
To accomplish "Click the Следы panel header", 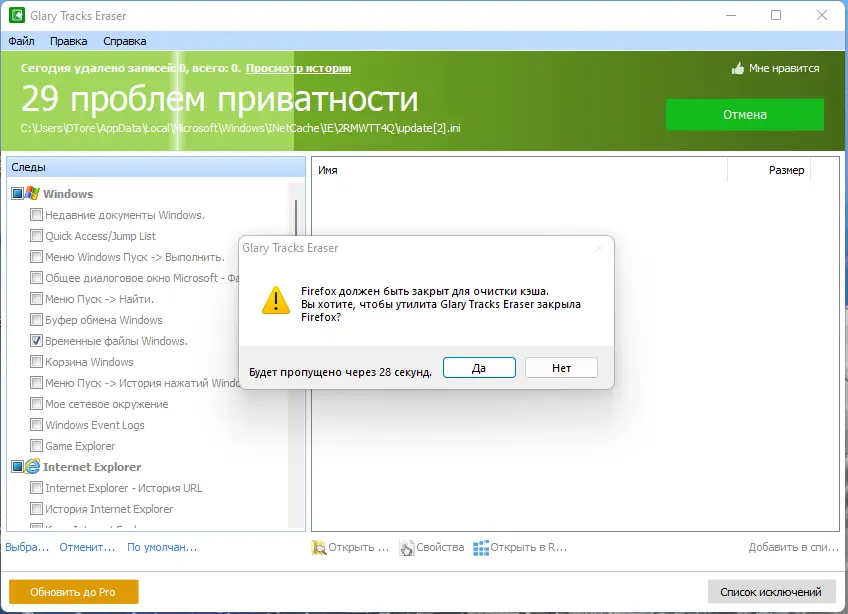I will pos(156,167).
